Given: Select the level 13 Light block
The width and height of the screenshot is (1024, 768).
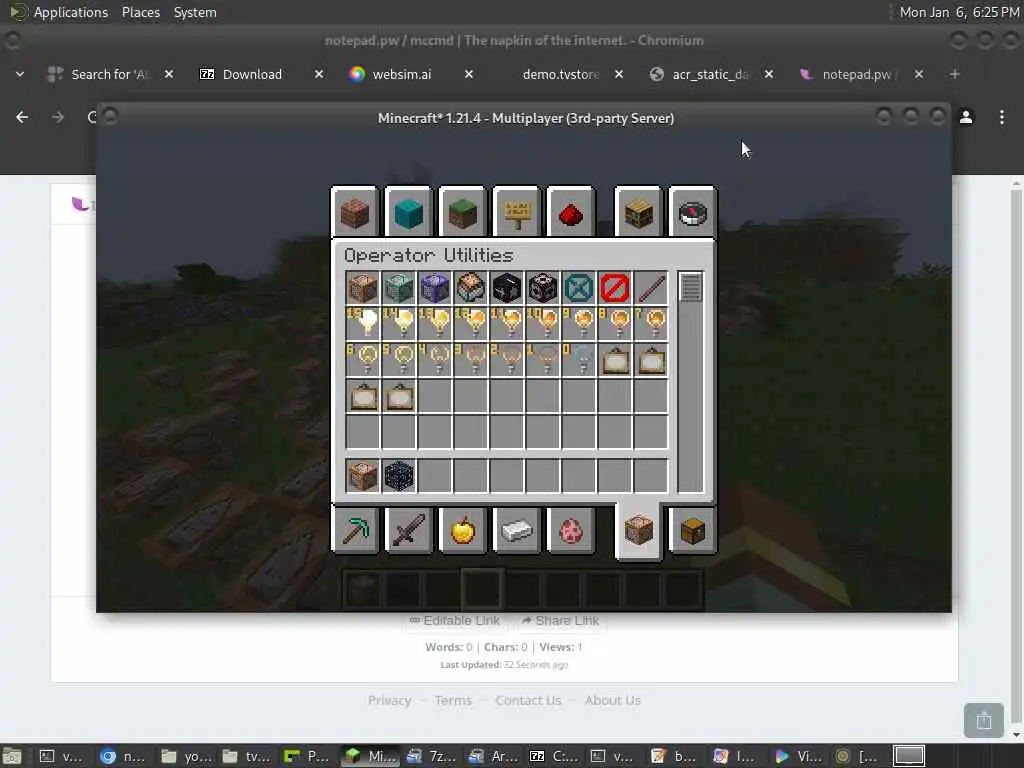Looking at the screenshot, I should [x=434, y=324].
